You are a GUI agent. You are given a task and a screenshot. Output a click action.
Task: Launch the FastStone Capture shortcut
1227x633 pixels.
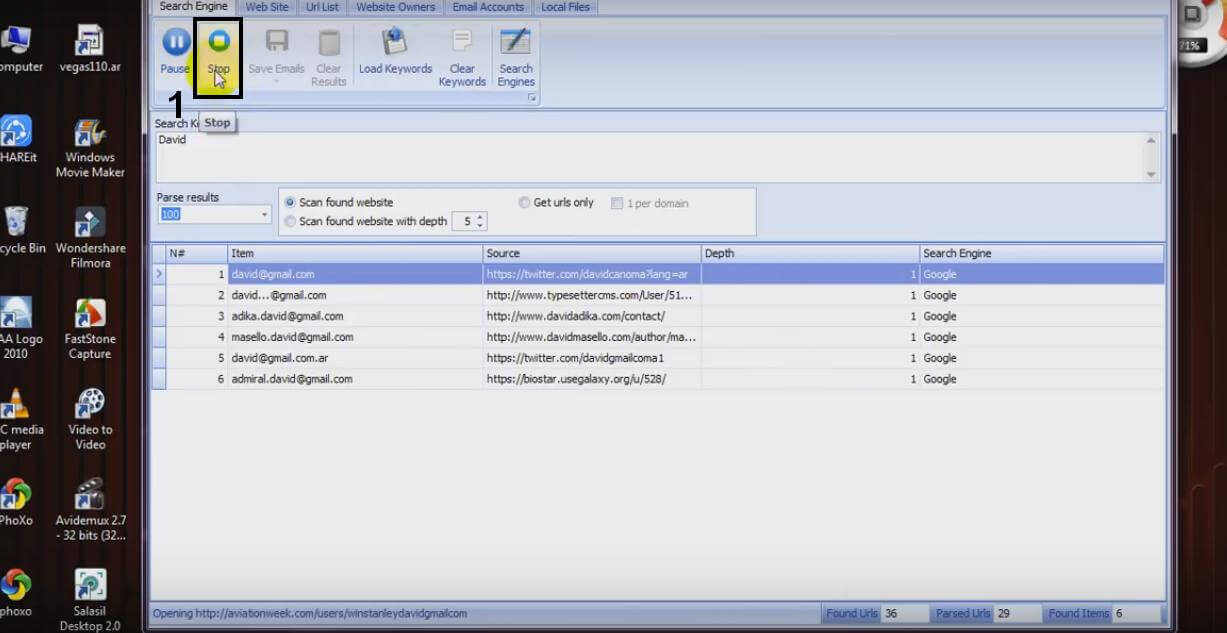(x=90, y=330)
